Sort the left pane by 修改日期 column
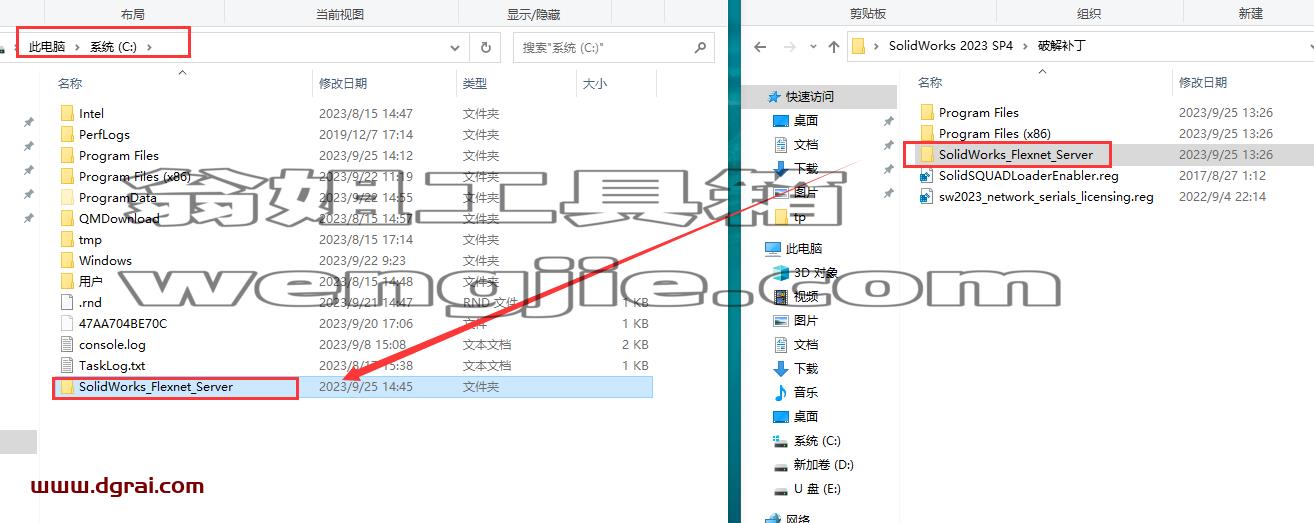This screenshot has height=523, width=1314. pyautogui.click(x=343, y=83)
